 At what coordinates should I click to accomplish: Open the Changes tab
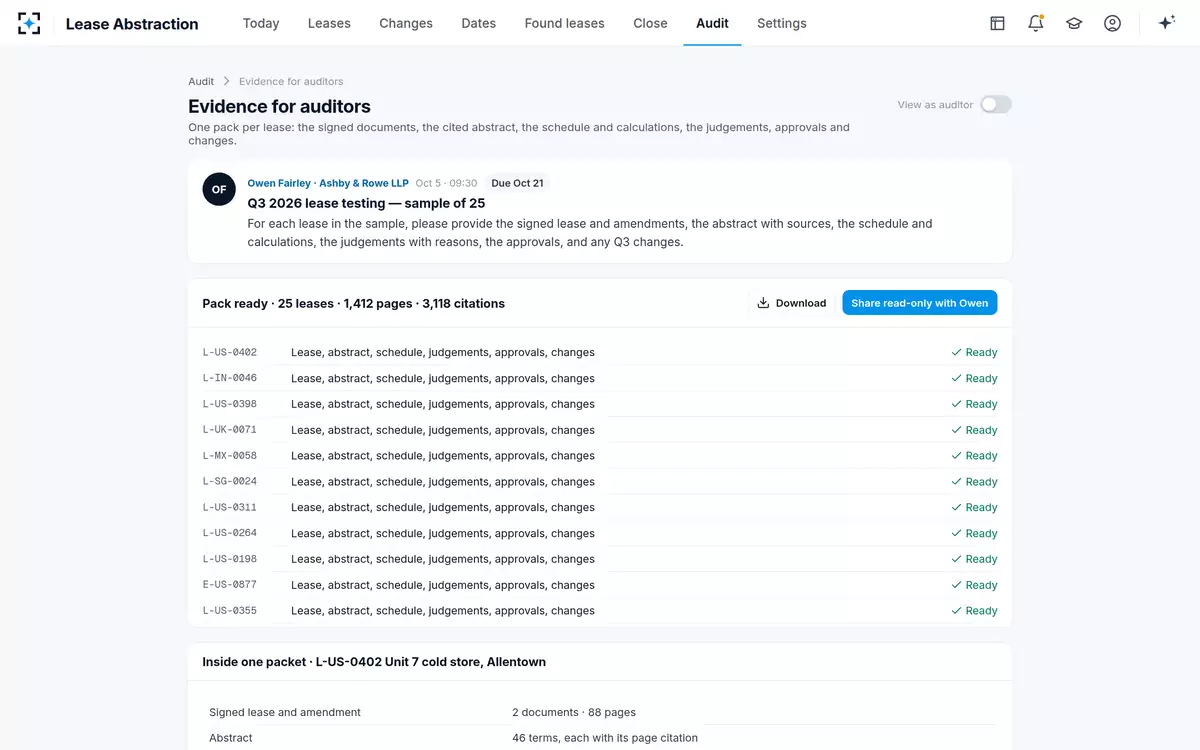[406, 23]
